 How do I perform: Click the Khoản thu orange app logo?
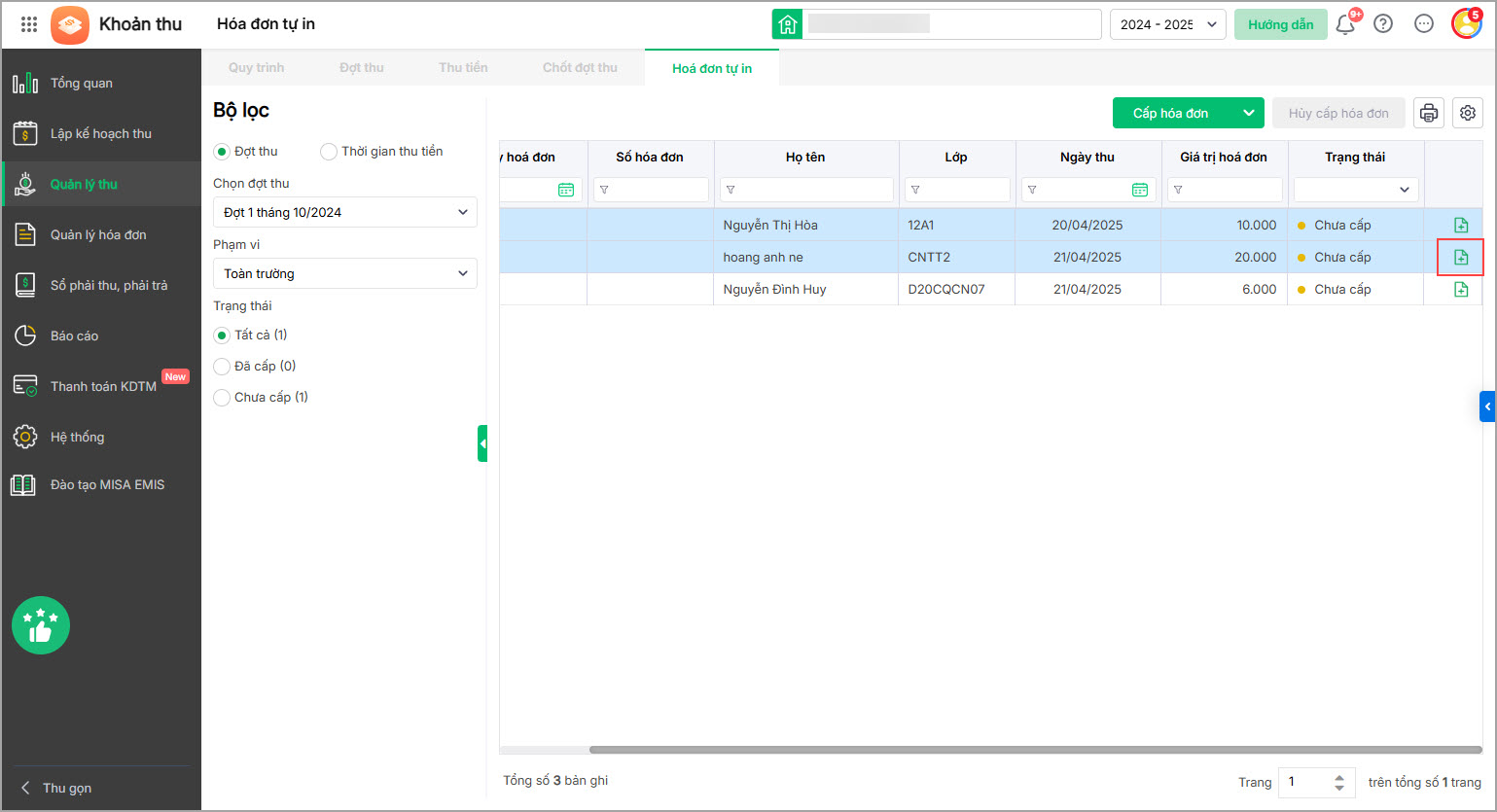70,24
